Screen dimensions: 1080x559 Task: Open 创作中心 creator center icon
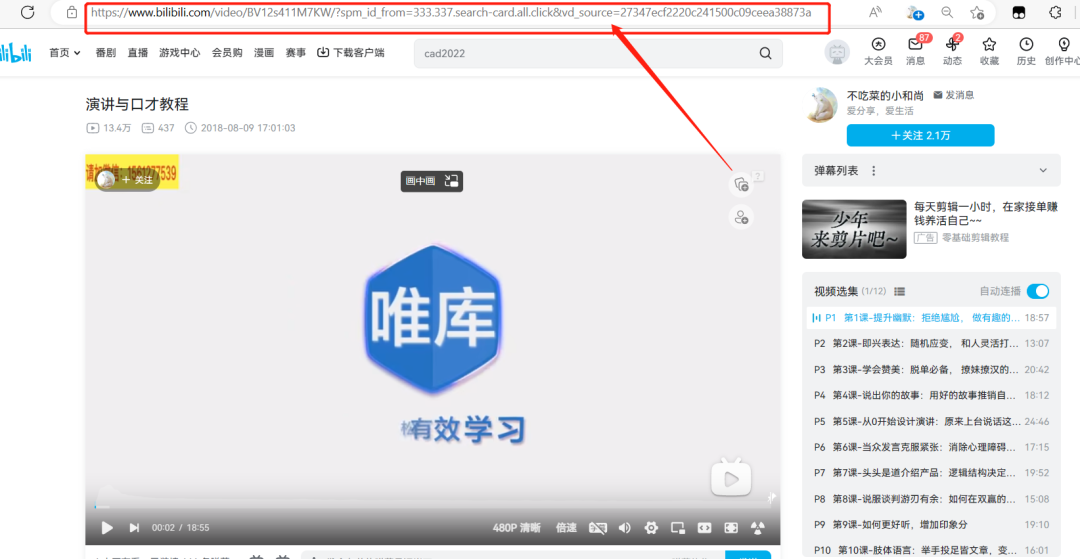click(x=1063, y=52)
